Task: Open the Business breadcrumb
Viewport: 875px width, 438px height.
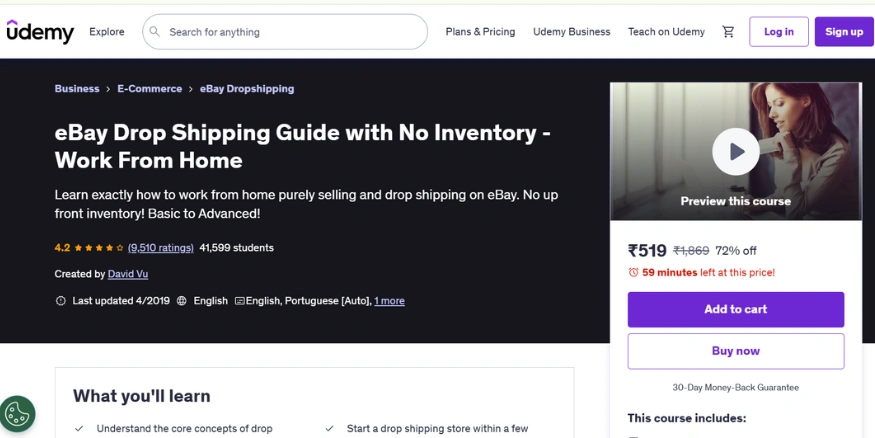Action: point(77,89)
